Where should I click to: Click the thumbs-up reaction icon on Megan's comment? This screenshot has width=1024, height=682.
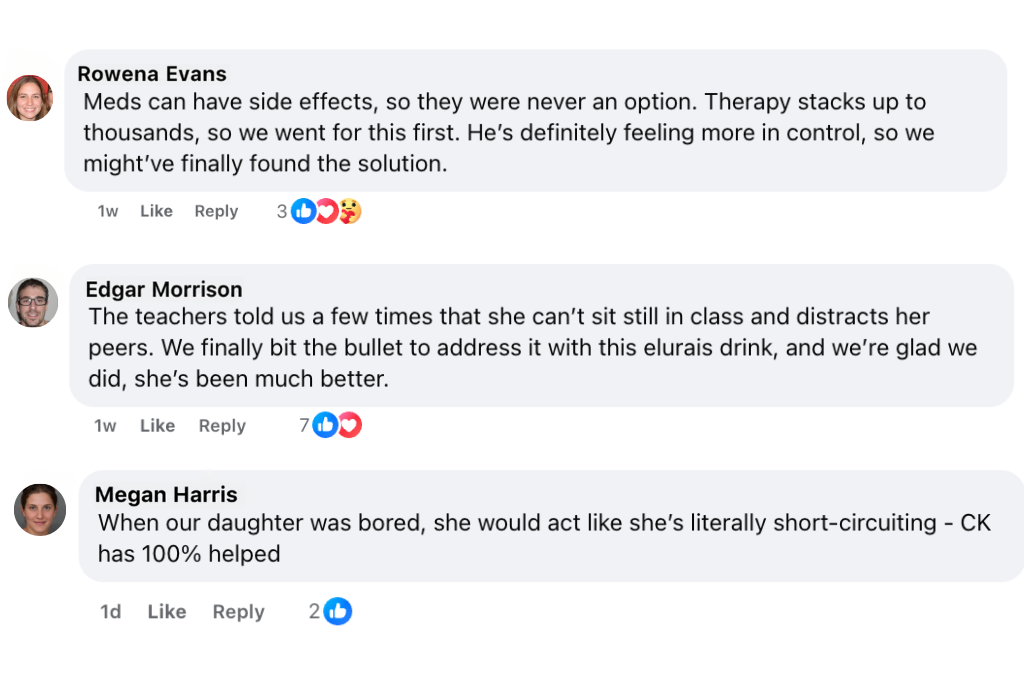click(338, 611)
